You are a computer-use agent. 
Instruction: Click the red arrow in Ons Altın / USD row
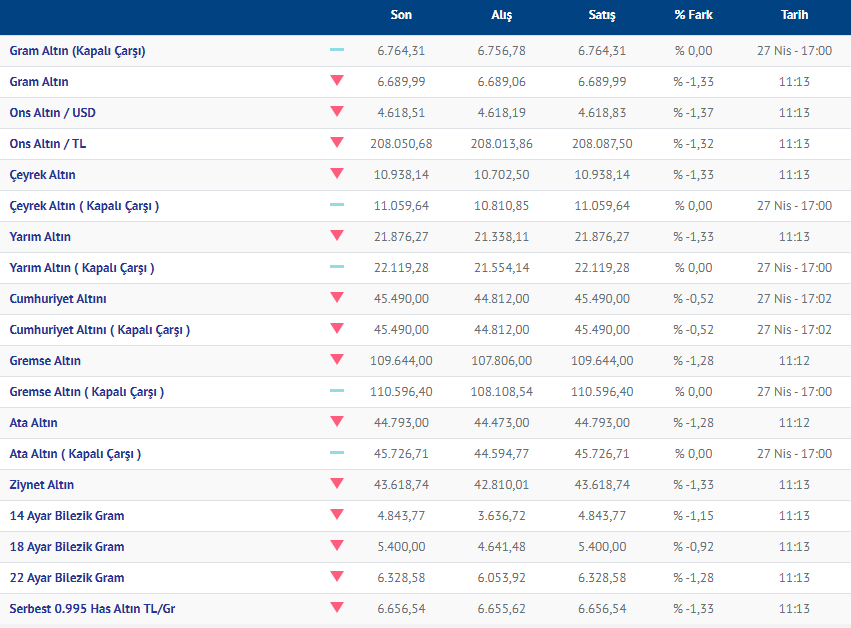336,112
